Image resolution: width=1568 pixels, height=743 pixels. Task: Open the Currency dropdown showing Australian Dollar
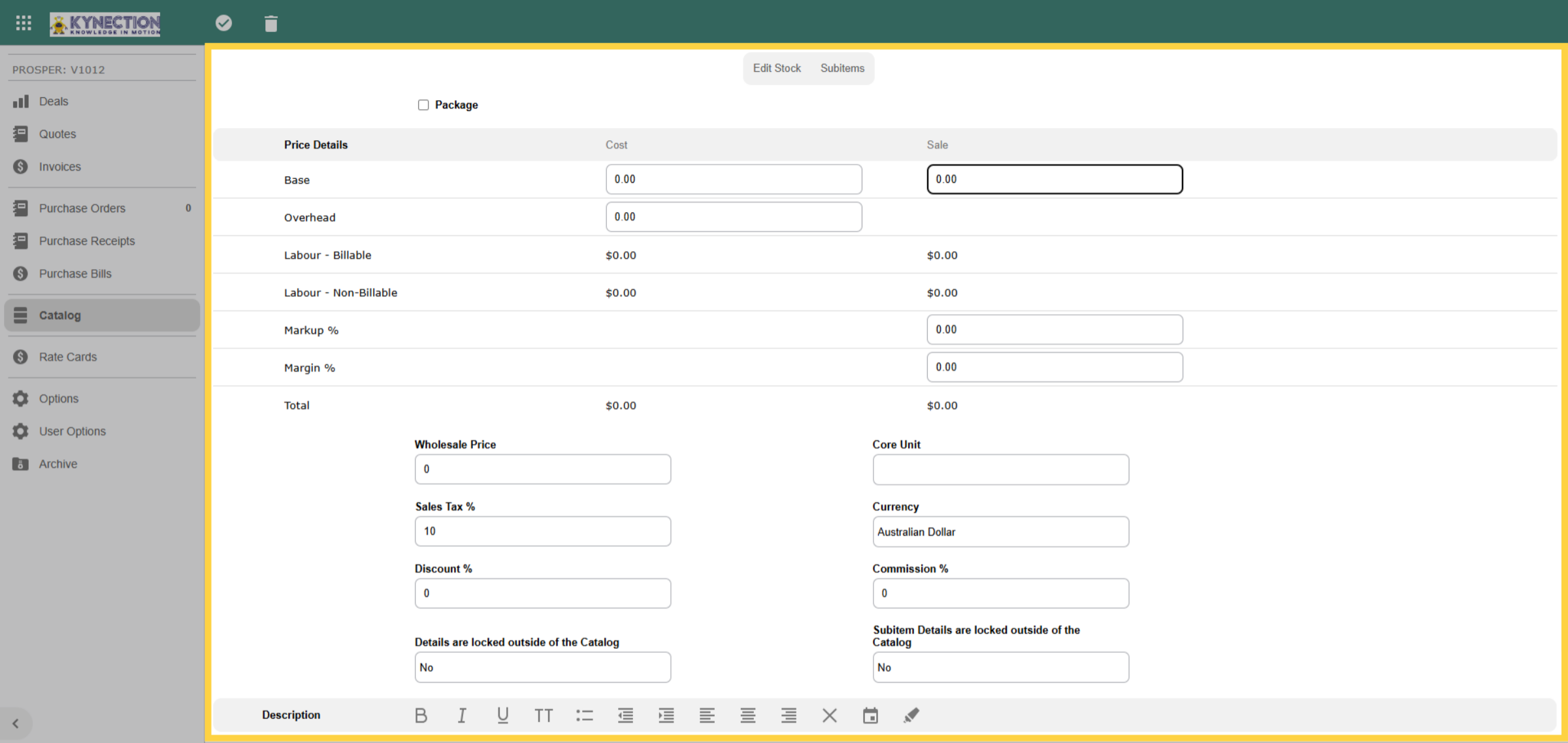point(1000,531)
